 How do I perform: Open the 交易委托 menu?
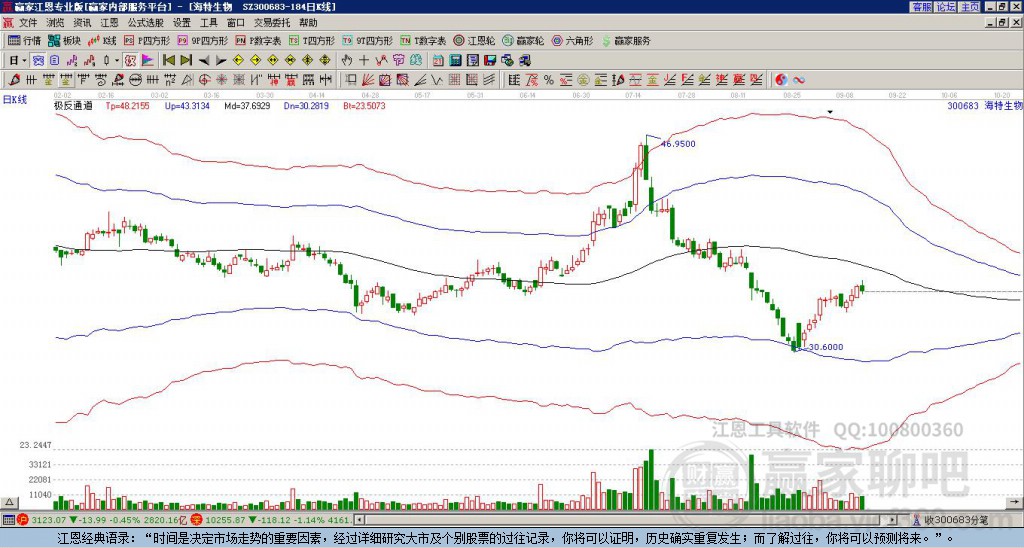click(272, 23)
